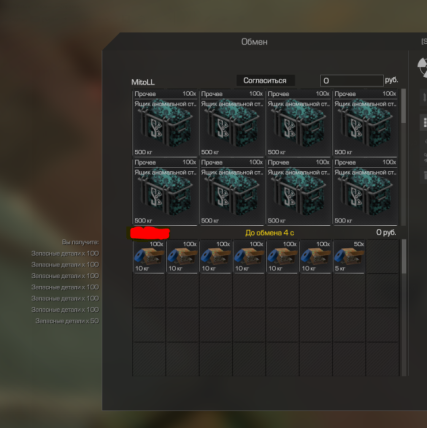Select the first anomalous crate in MitoLL's top row

pos(165,123)
